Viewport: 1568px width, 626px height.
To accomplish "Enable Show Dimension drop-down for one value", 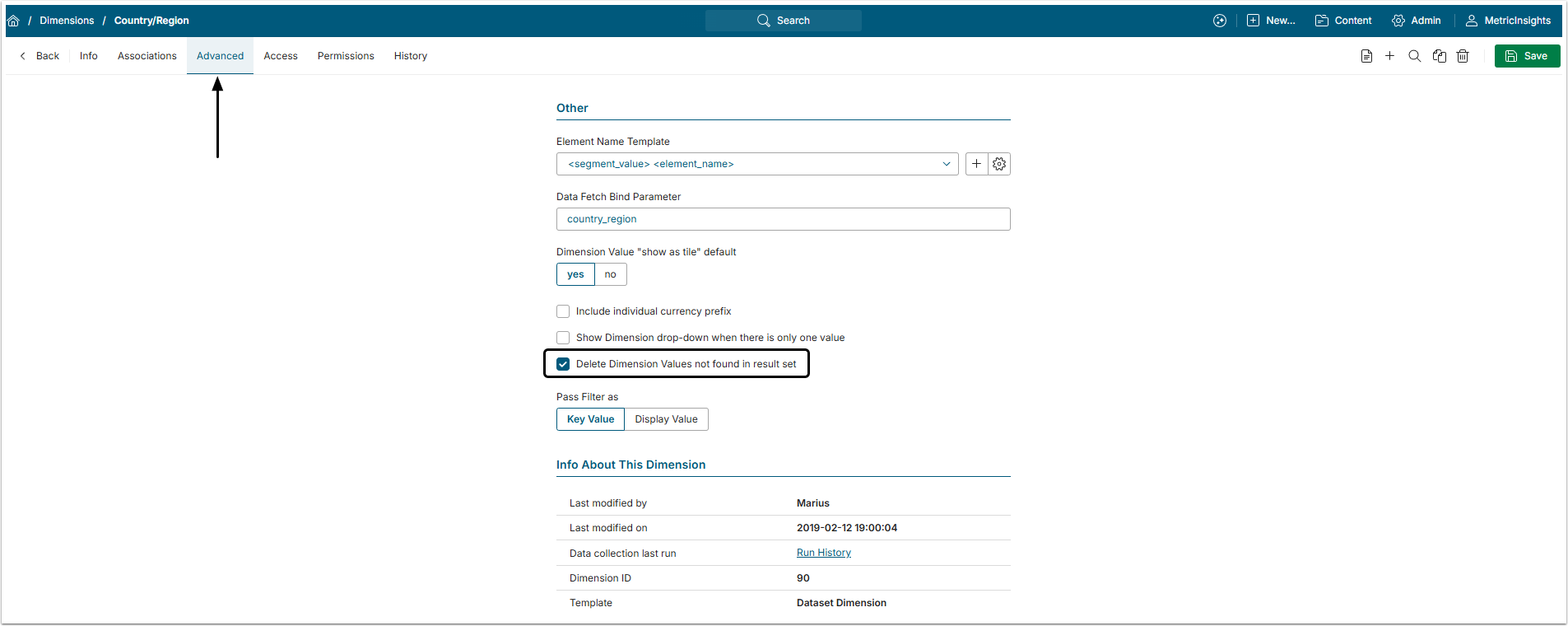I will 563,338.
